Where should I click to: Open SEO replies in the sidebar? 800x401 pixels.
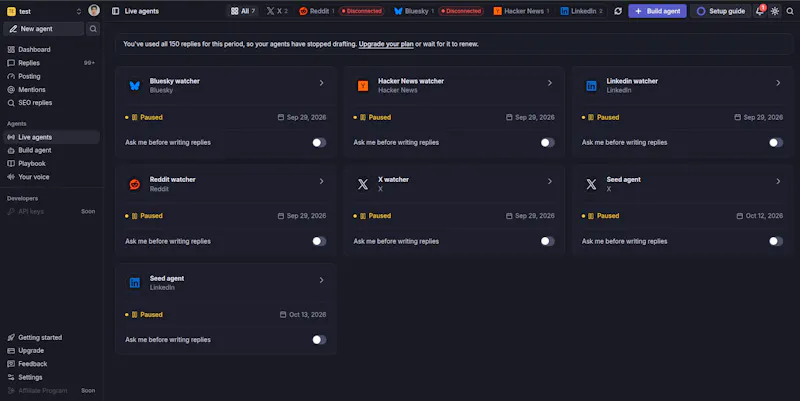coord(52,103)
